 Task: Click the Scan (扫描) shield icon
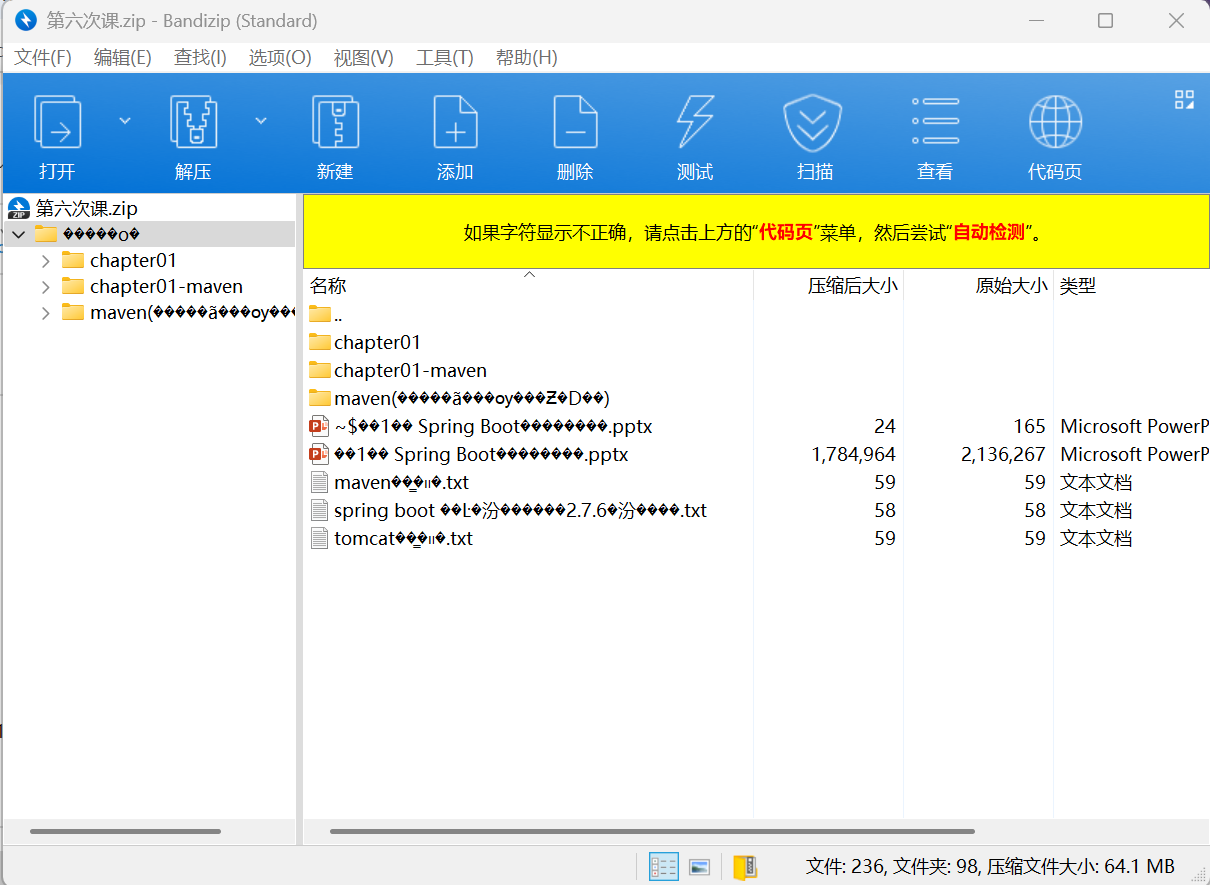tap(815, 122)
